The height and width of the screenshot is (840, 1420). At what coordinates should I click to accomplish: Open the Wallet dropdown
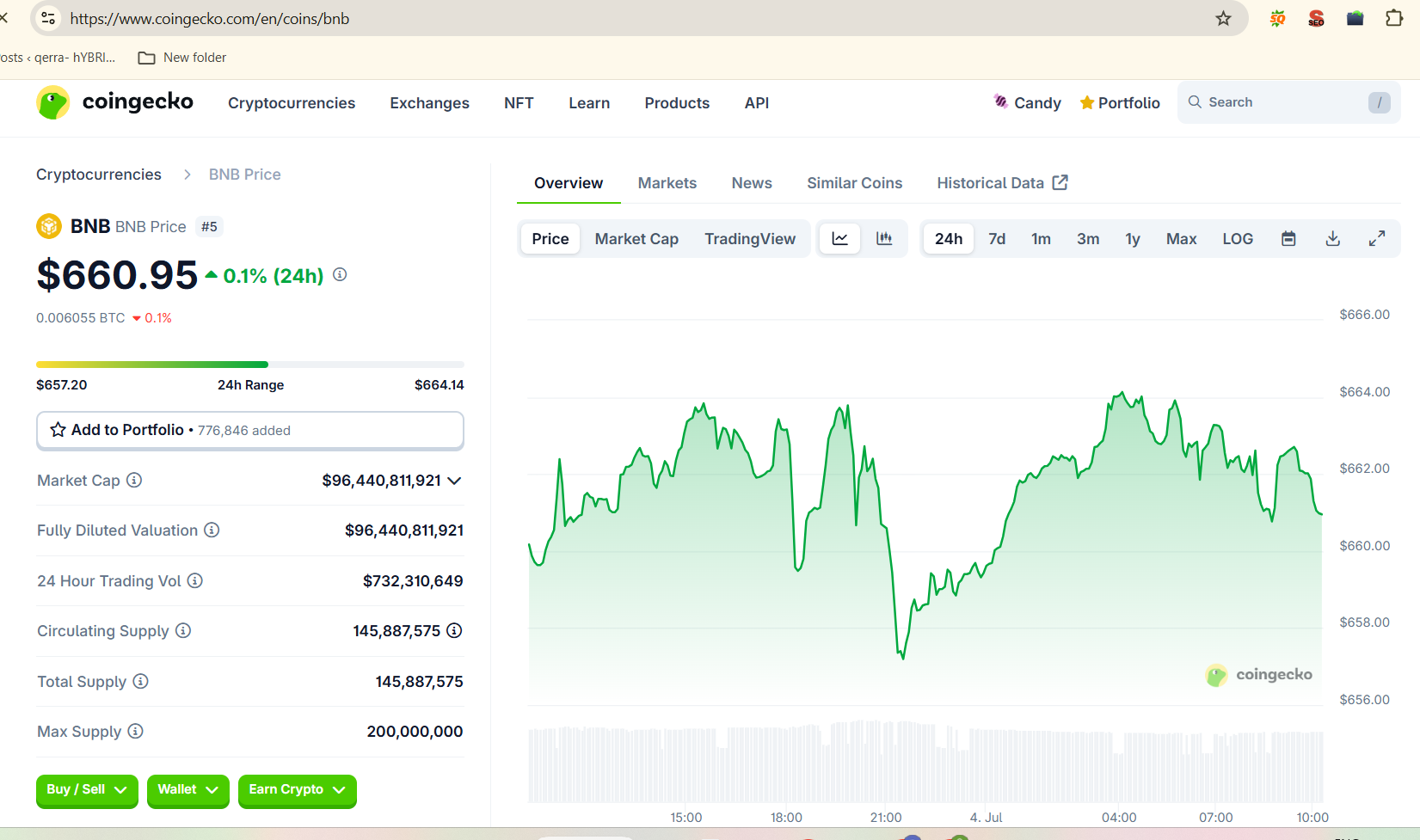pos(187,789)
